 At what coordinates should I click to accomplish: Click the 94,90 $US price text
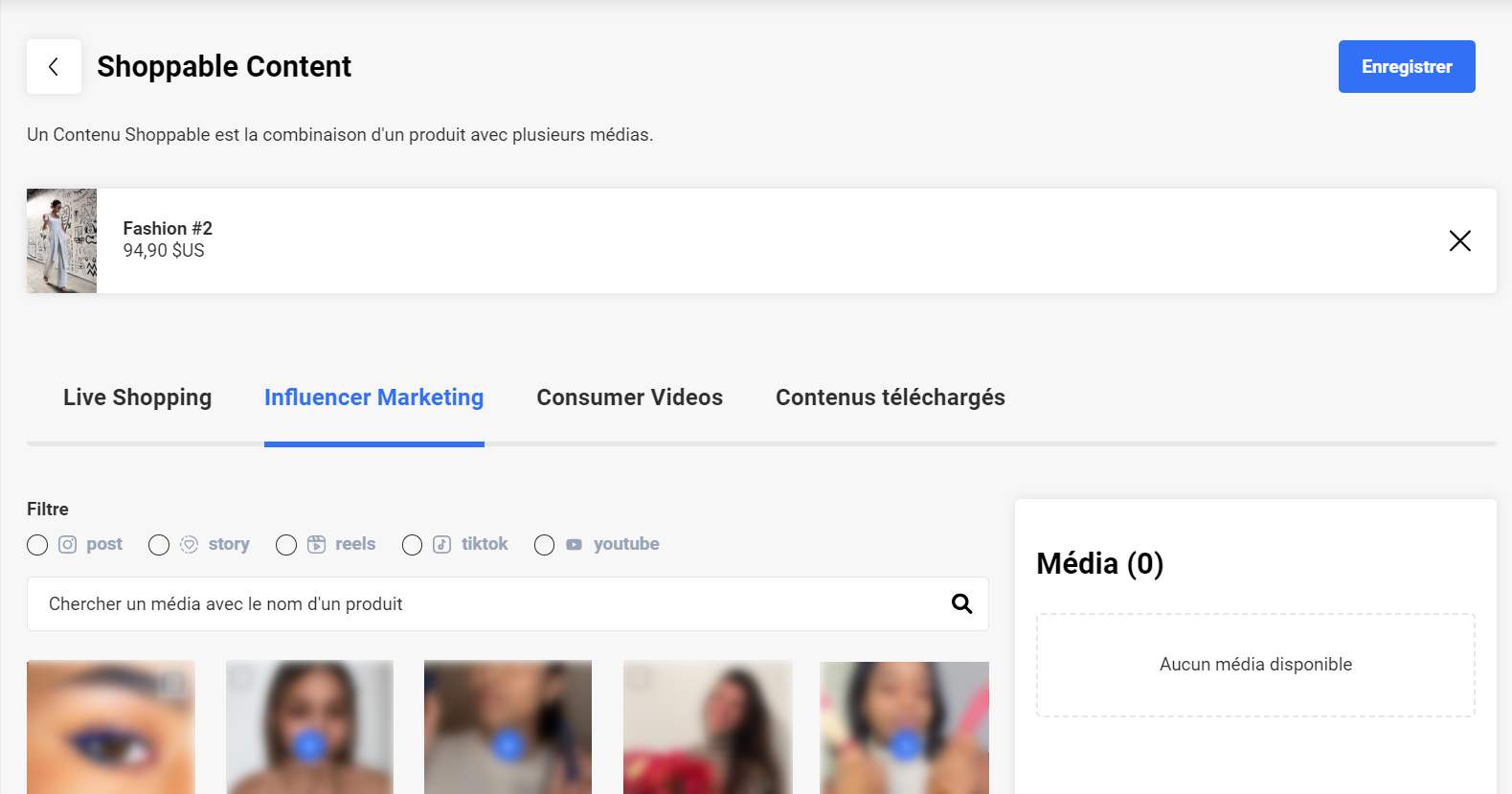click(164, 250)
